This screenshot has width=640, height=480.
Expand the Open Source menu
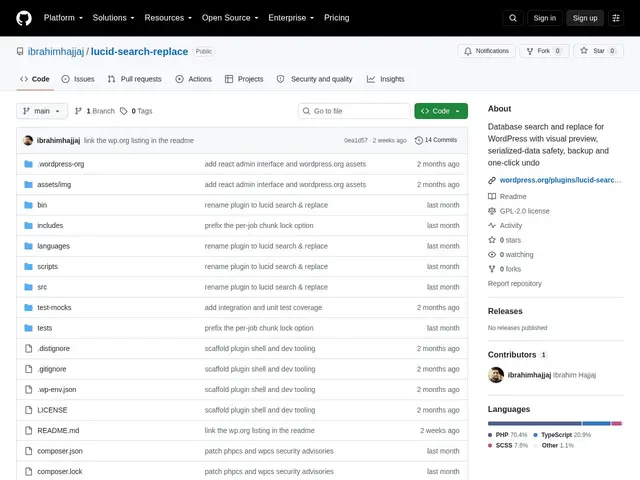[x=230, y=18]
